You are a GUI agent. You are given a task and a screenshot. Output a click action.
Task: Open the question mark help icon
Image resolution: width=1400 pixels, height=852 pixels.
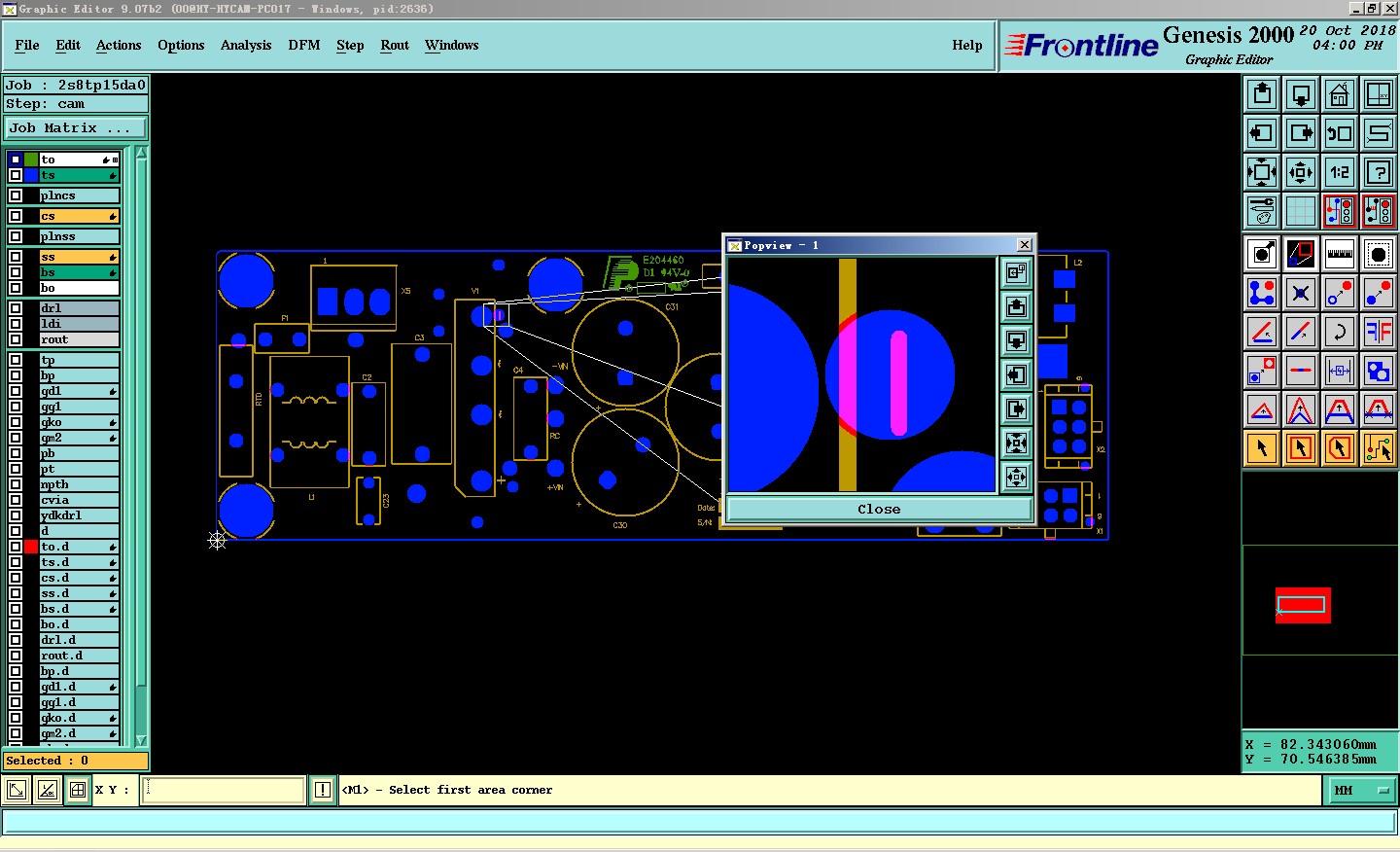(1379, 172)
